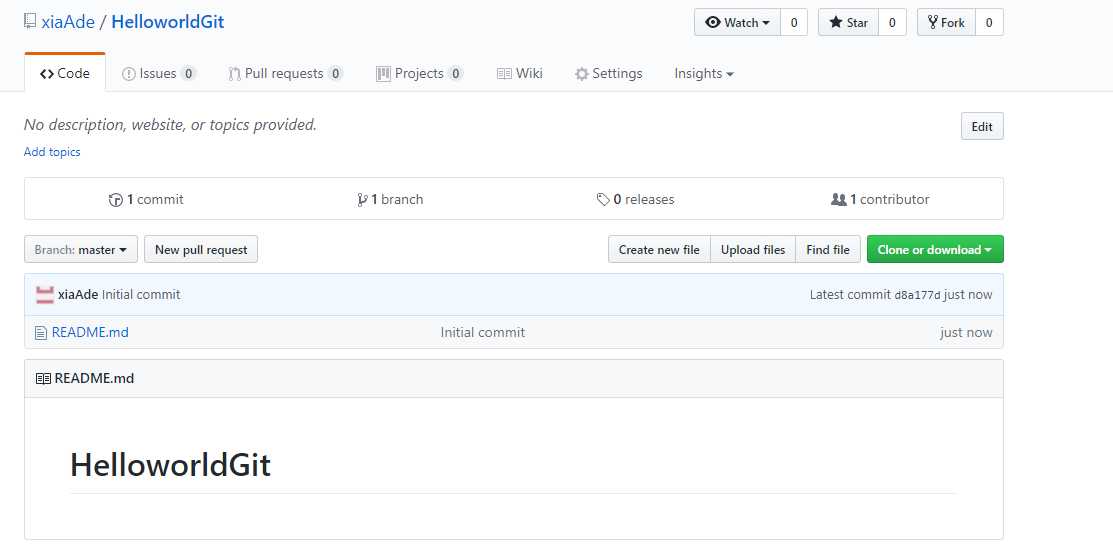The height and width of the screenshot is (553, 1113).
Task: Click the No description text
Action: click(x=170, y=125)
